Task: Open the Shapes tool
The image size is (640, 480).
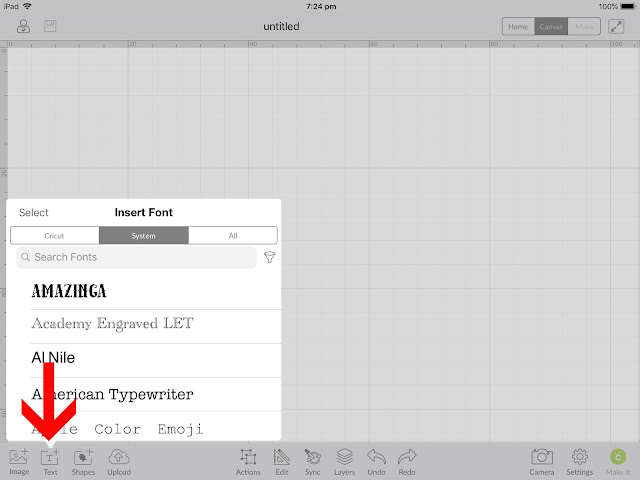Action: (83, 462)
